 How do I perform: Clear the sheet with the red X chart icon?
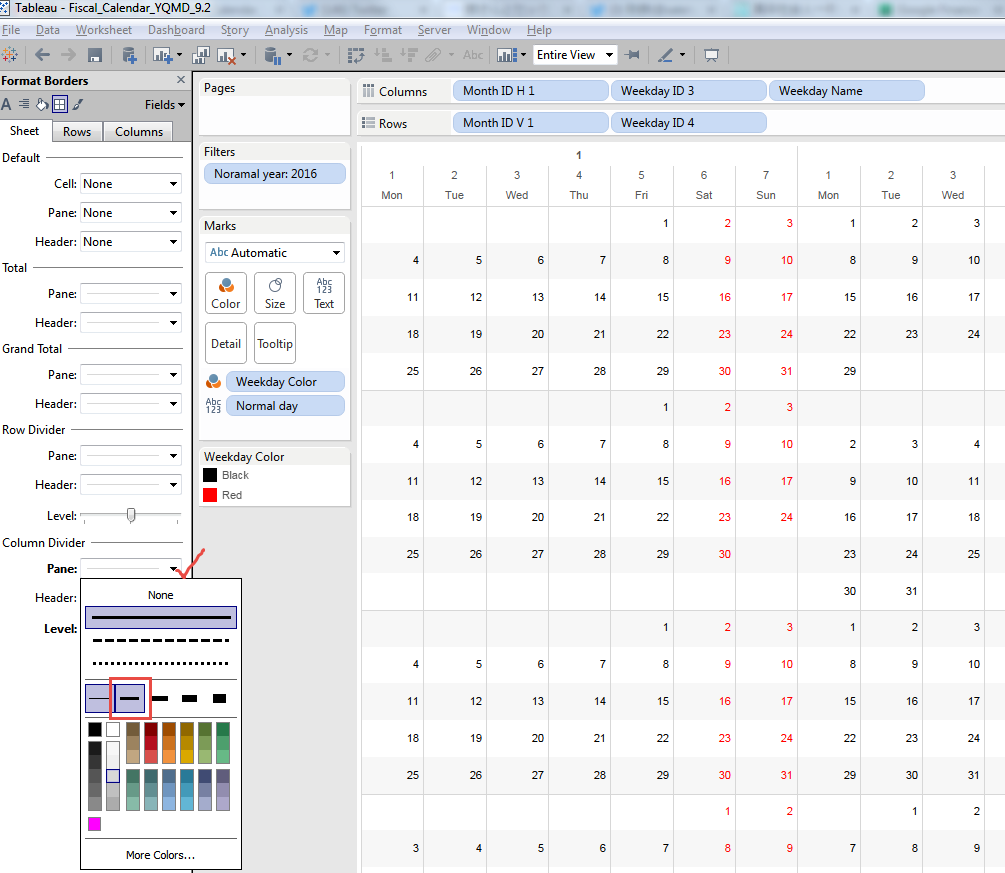[226, 56]
